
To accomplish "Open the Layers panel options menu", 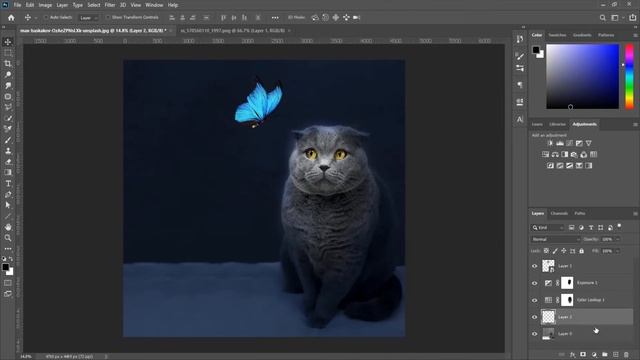I will (x=635, y=213).
